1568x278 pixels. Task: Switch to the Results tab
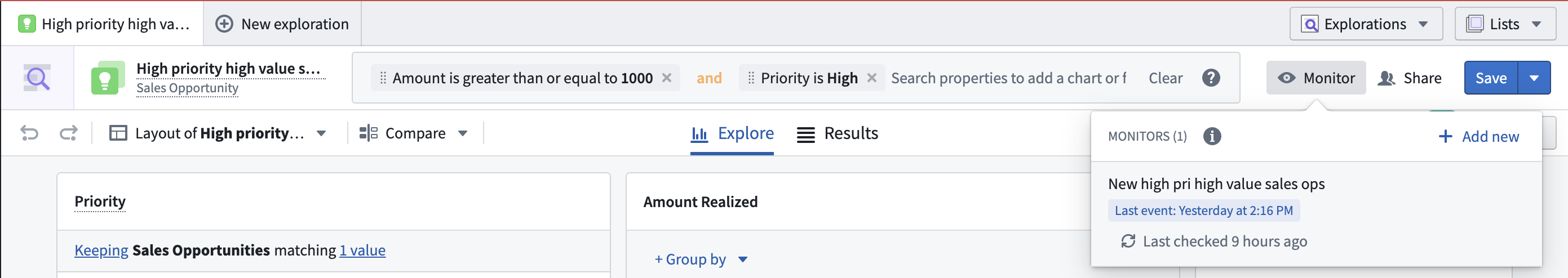(x=838, y=133)
